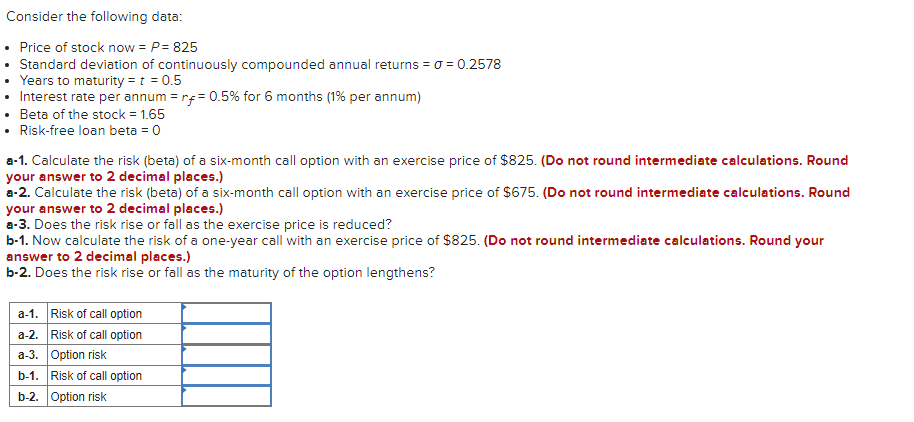Click the blue triangle marker in b-2 answer cell
The image size is (914, 422).
pos(184,389)
